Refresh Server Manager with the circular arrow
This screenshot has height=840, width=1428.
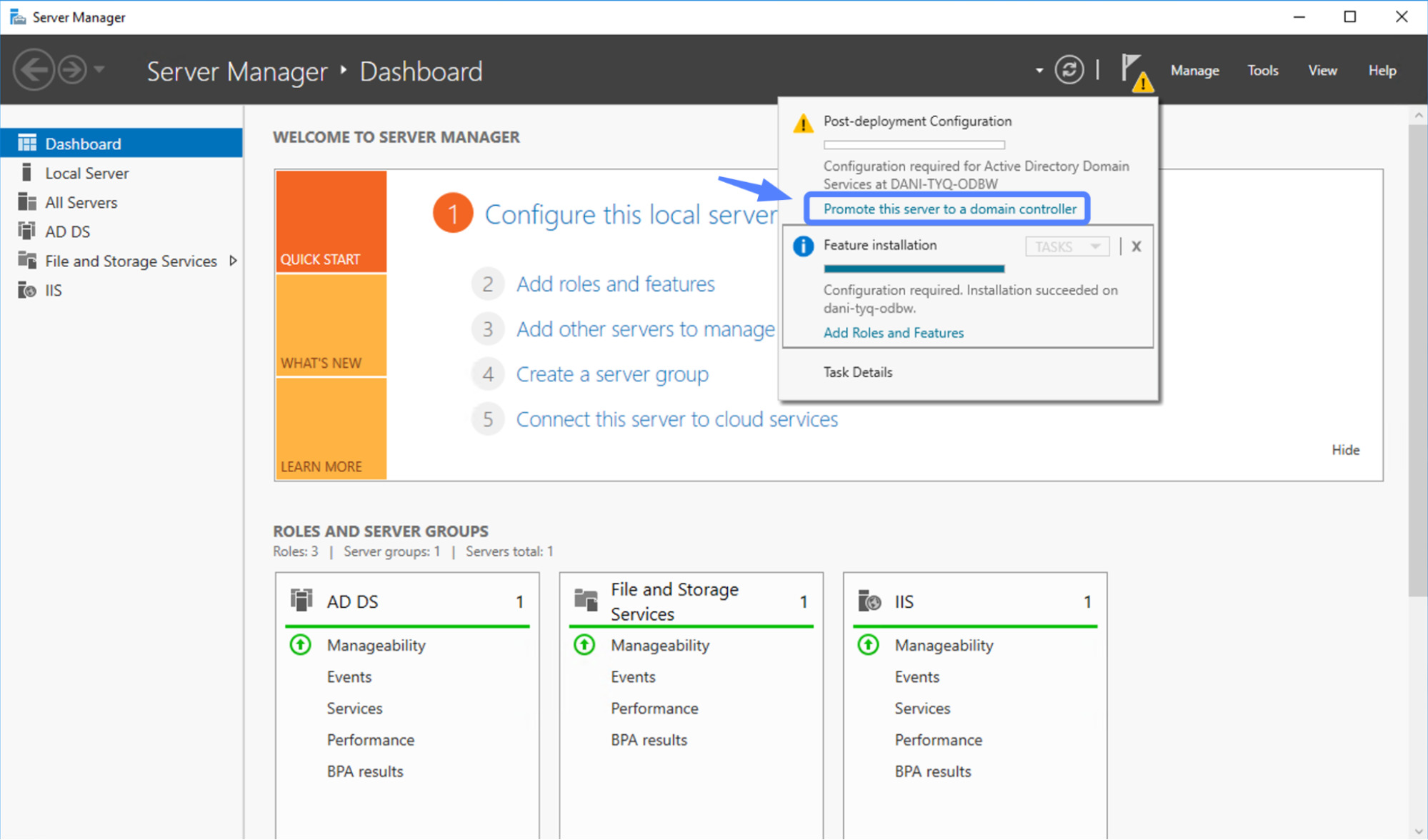[1069, 69]
